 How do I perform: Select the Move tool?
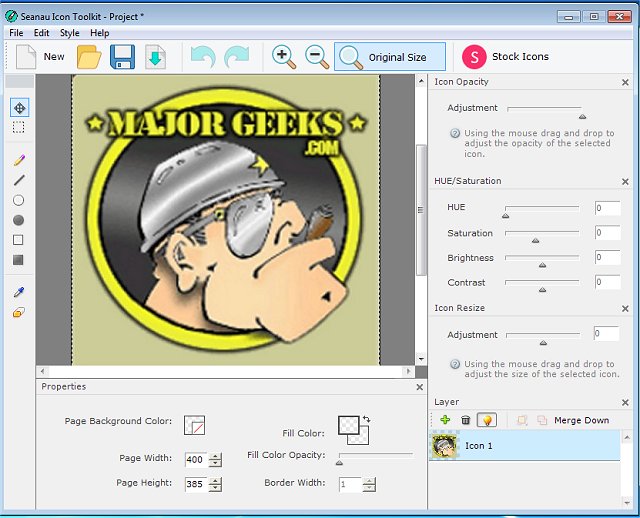point(19,108)
